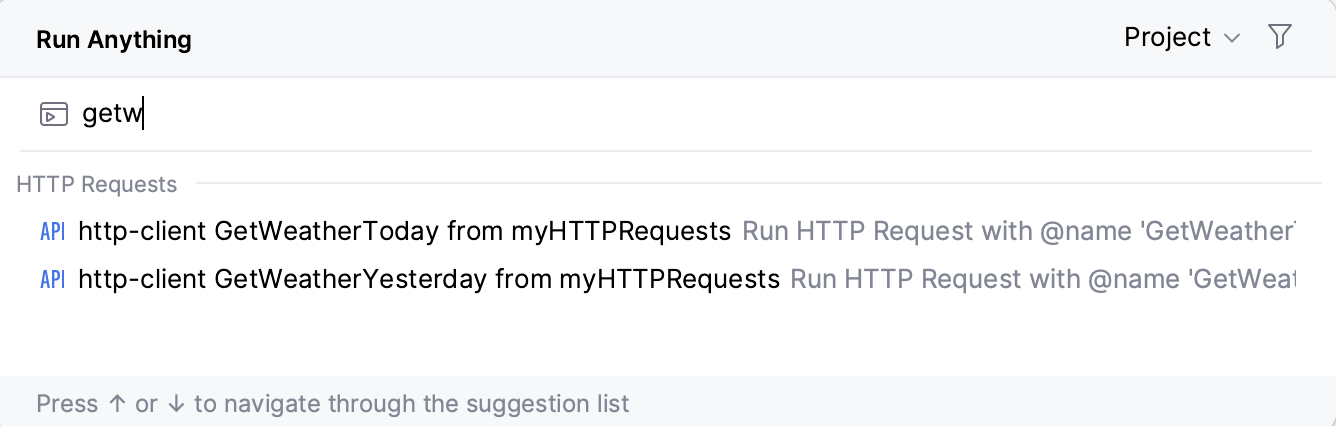
Task: Click the run console icon beside the search text
Action: tap(54, 115)
